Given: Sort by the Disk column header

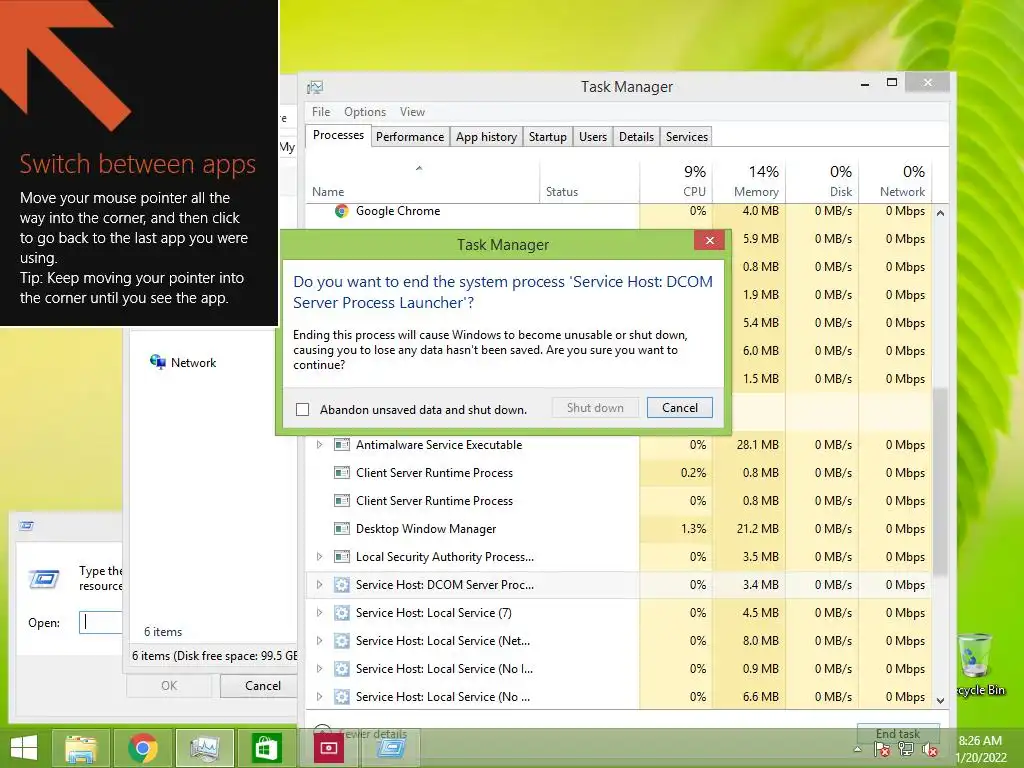Looking at the screenshot, I should pyautogui.click(x=822, y=182).
